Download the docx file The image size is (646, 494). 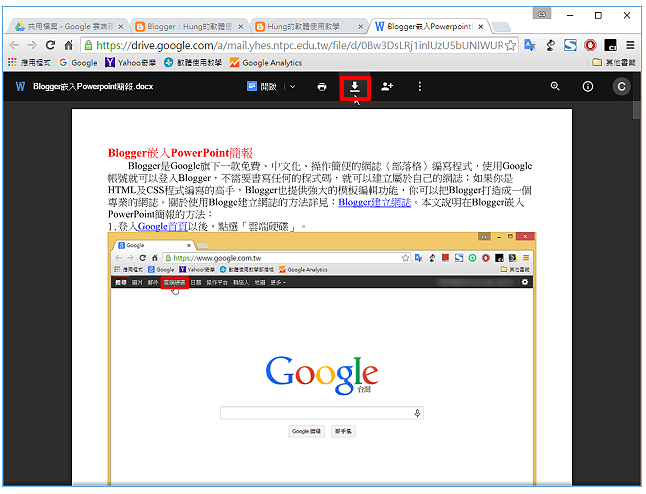tap(355, 87)
